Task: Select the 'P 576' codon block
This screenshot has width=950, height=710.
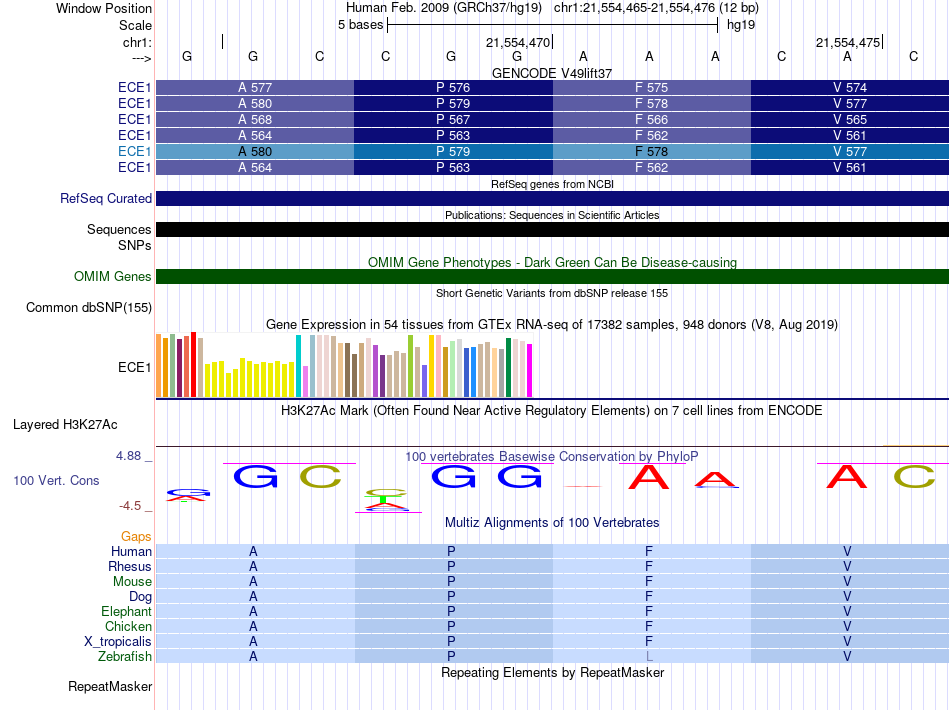Action: [453, 87]
